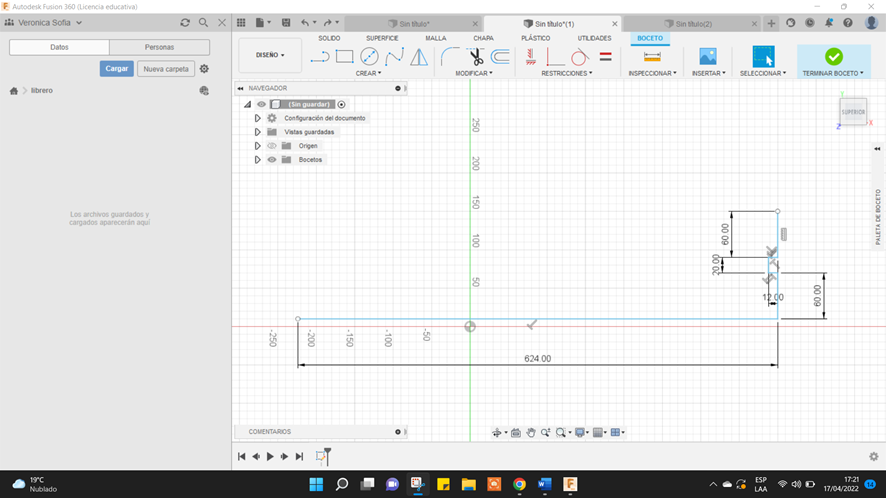Collapse the (Sin guardar) root node
This screenshot has width=886, height=498.
pyautogui.click(x=247, y=104)
